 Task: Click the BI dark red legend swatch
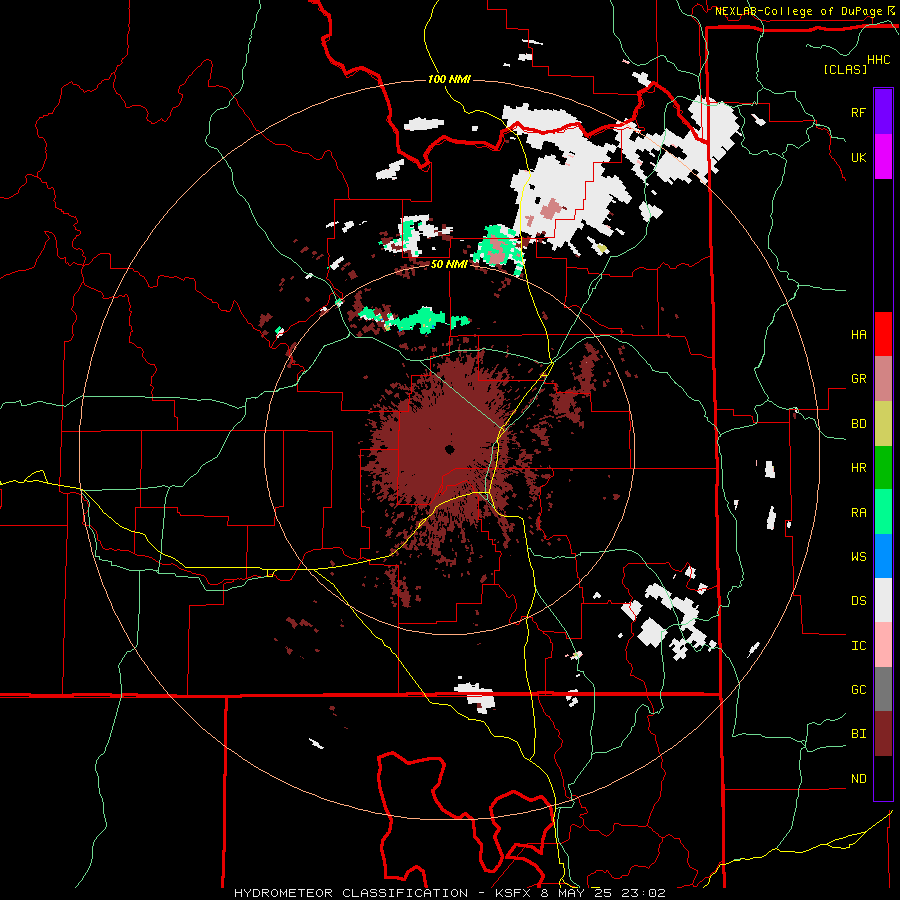[x=883, y=734]
